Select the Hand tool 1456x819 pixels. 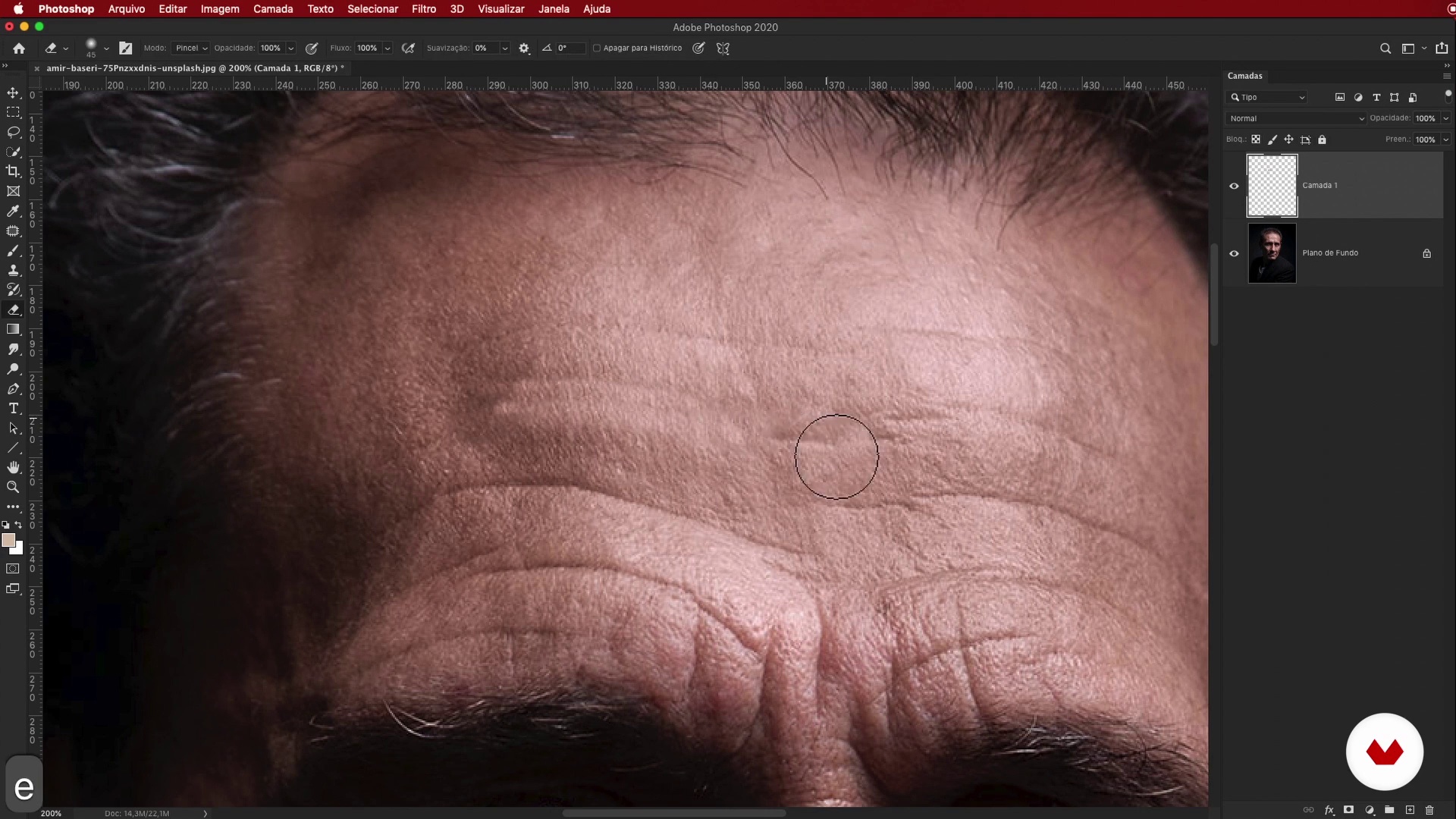point(13,467)
